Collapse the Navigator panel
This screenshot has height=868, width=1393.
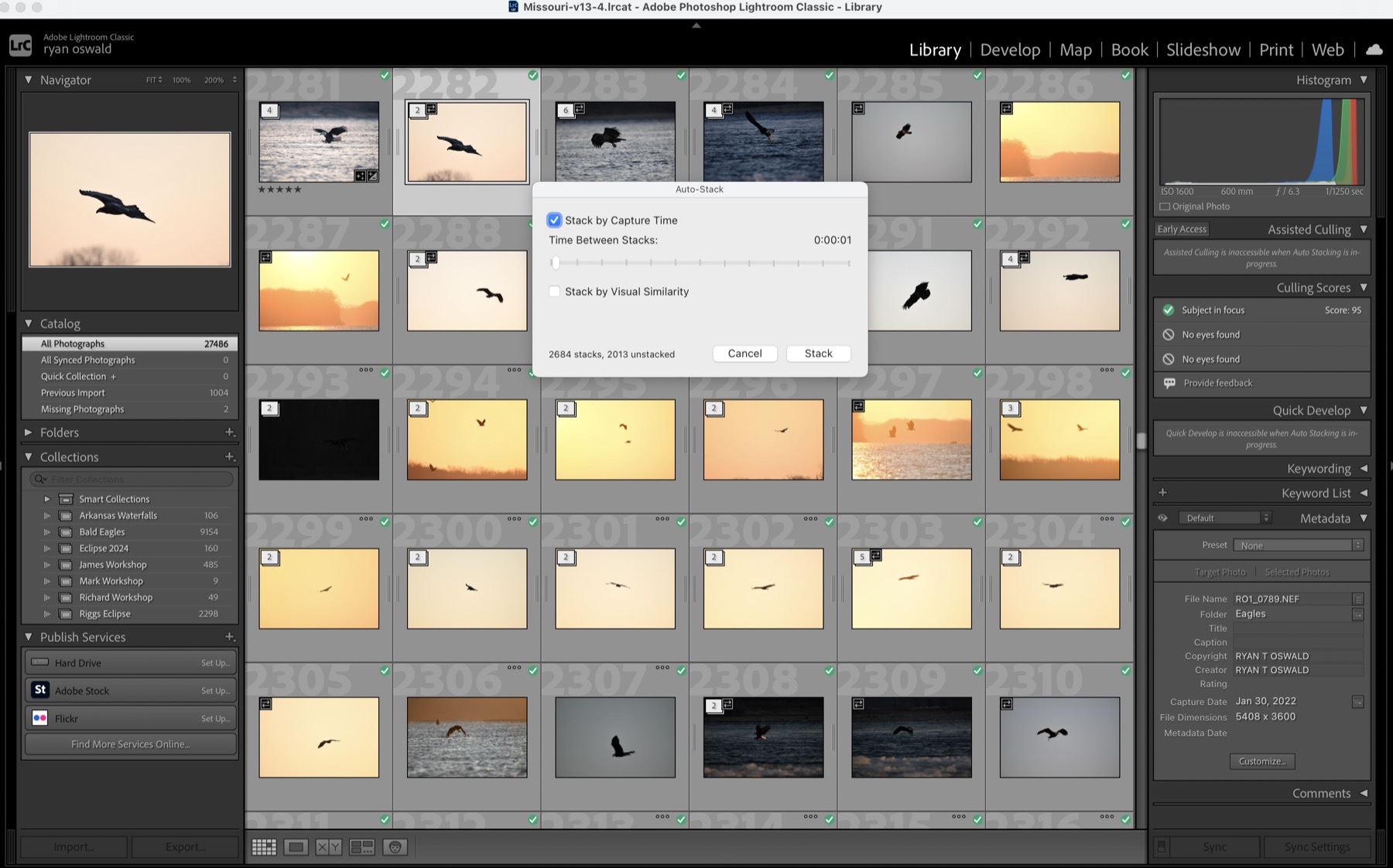[29, 80]
